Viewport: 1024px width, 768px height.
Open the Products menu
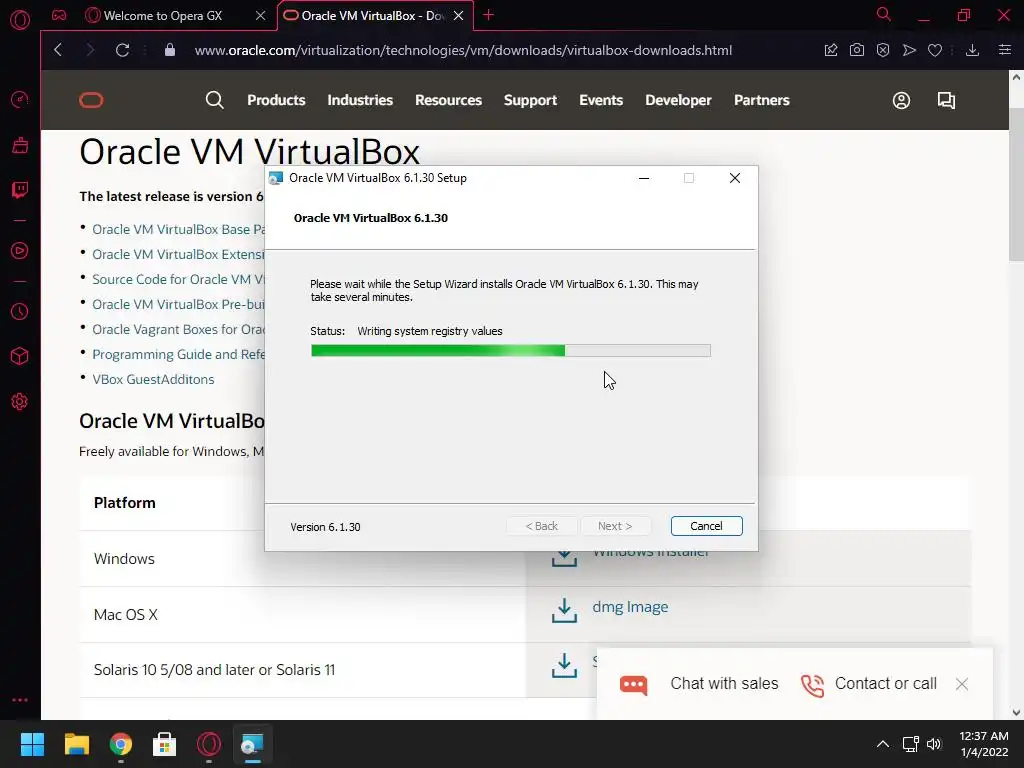pos(276,100)
